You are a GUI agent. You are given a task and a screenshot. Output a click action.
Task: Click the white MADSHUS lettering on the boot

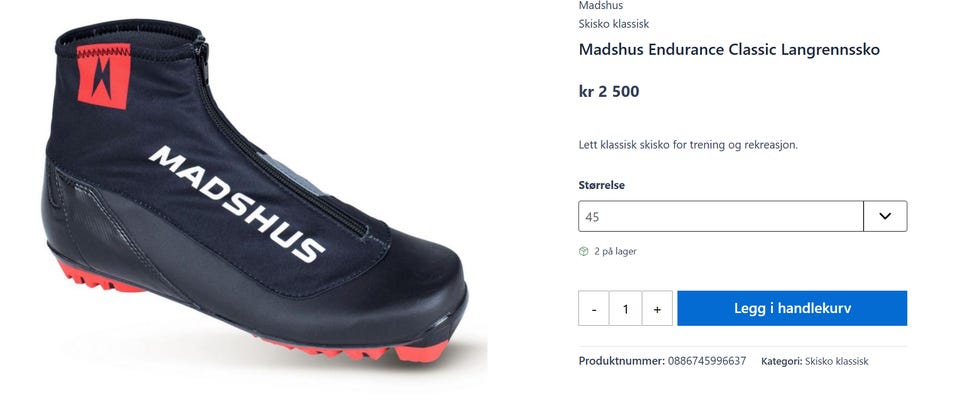point(237,203)
